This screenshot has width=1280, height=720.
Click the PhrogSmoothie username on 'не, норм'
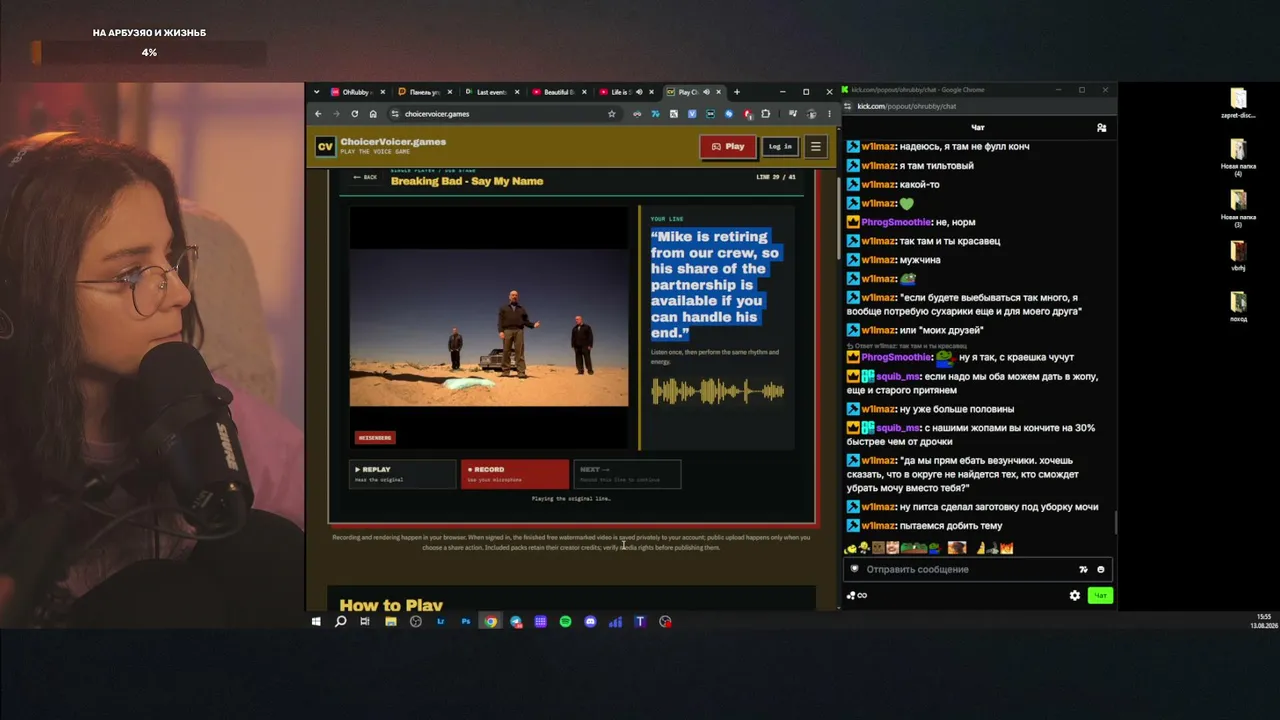897,222
